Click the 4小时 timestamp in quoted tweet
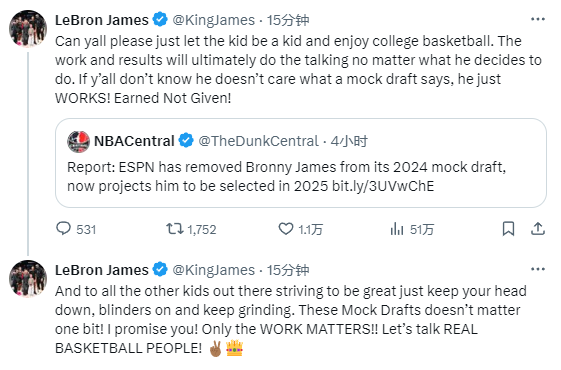561x370 pixels. tap(349, 141)
